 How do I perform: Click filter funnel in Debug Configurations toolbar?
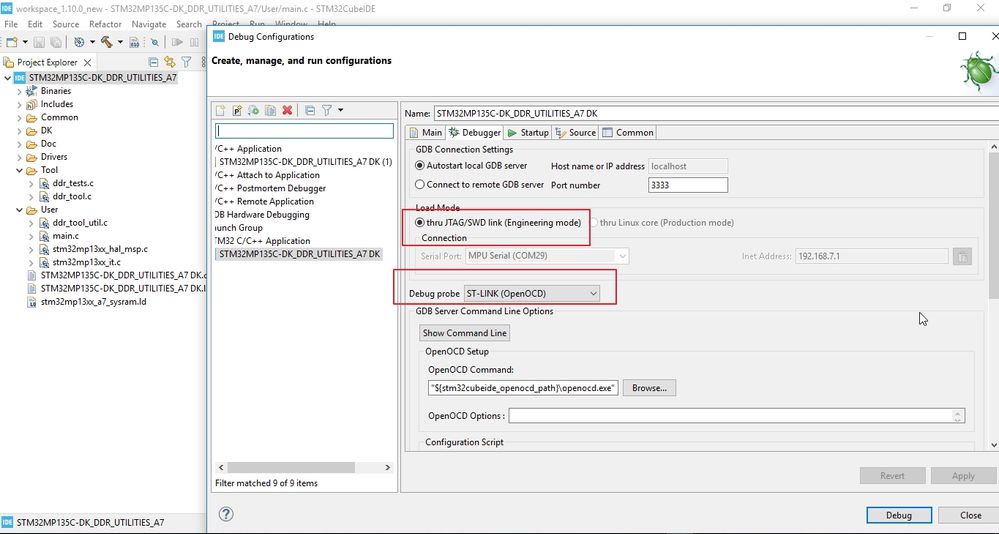pos(326,110)
